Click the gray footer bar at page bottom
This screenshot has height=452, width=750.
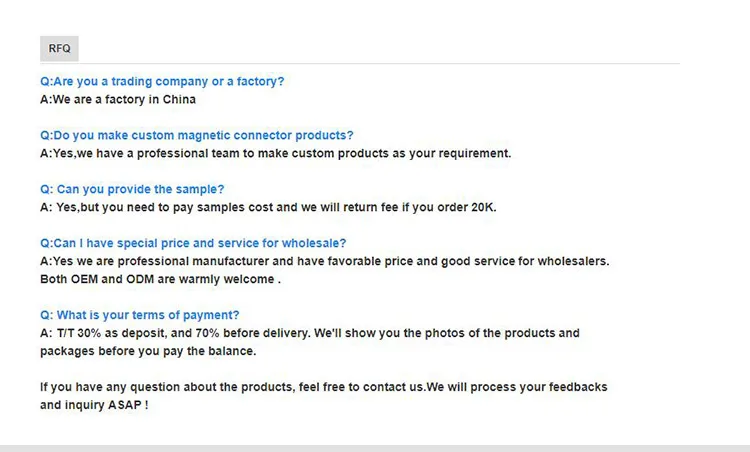pos(375,447)
